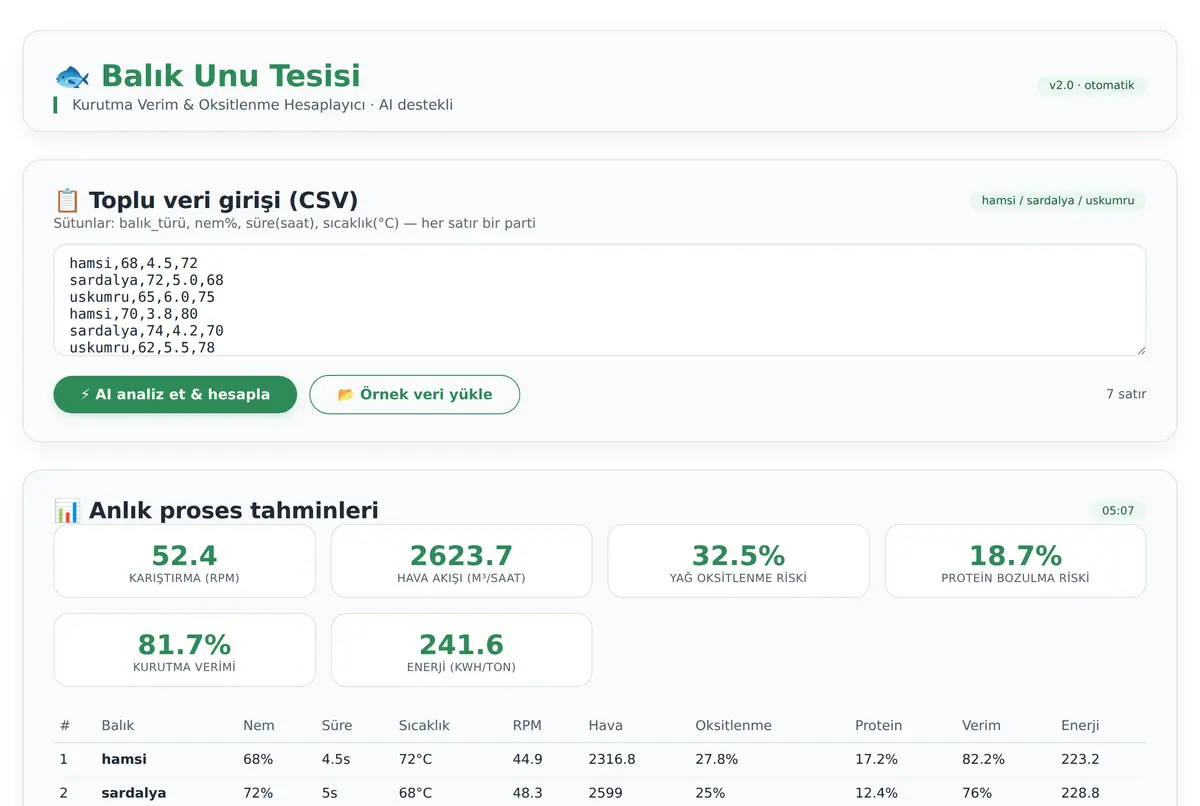Click the Verim column header
The height and width of the screenshot is (806, 1200).
[x=981, y=725]
